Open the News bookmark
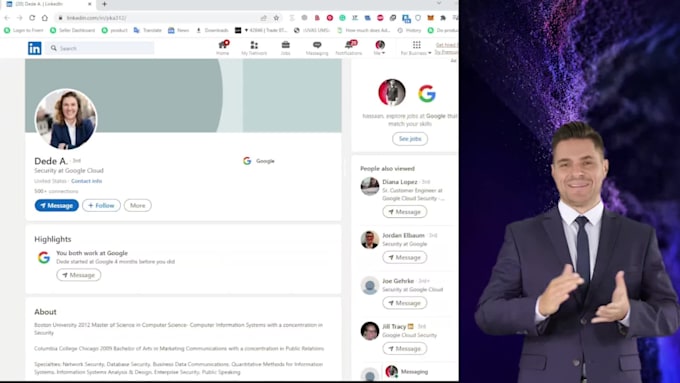This screenshot has height=383, width=680. (x=179, y=30)
